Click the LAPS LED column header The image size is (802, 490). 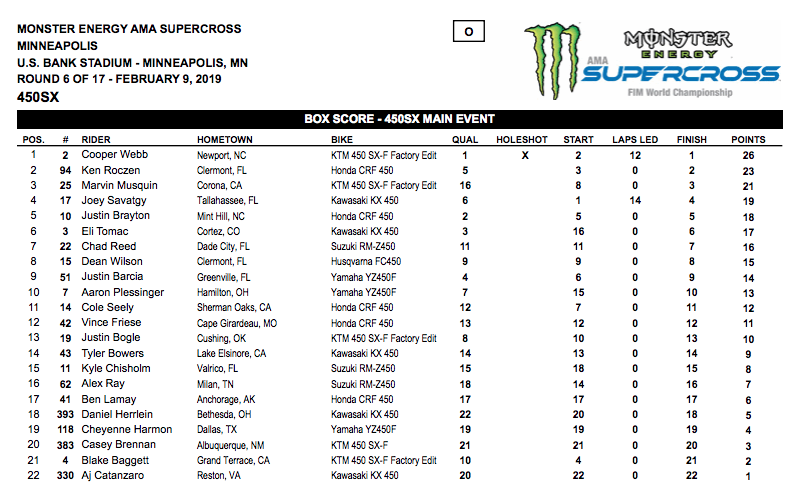[x=632, y=140]
